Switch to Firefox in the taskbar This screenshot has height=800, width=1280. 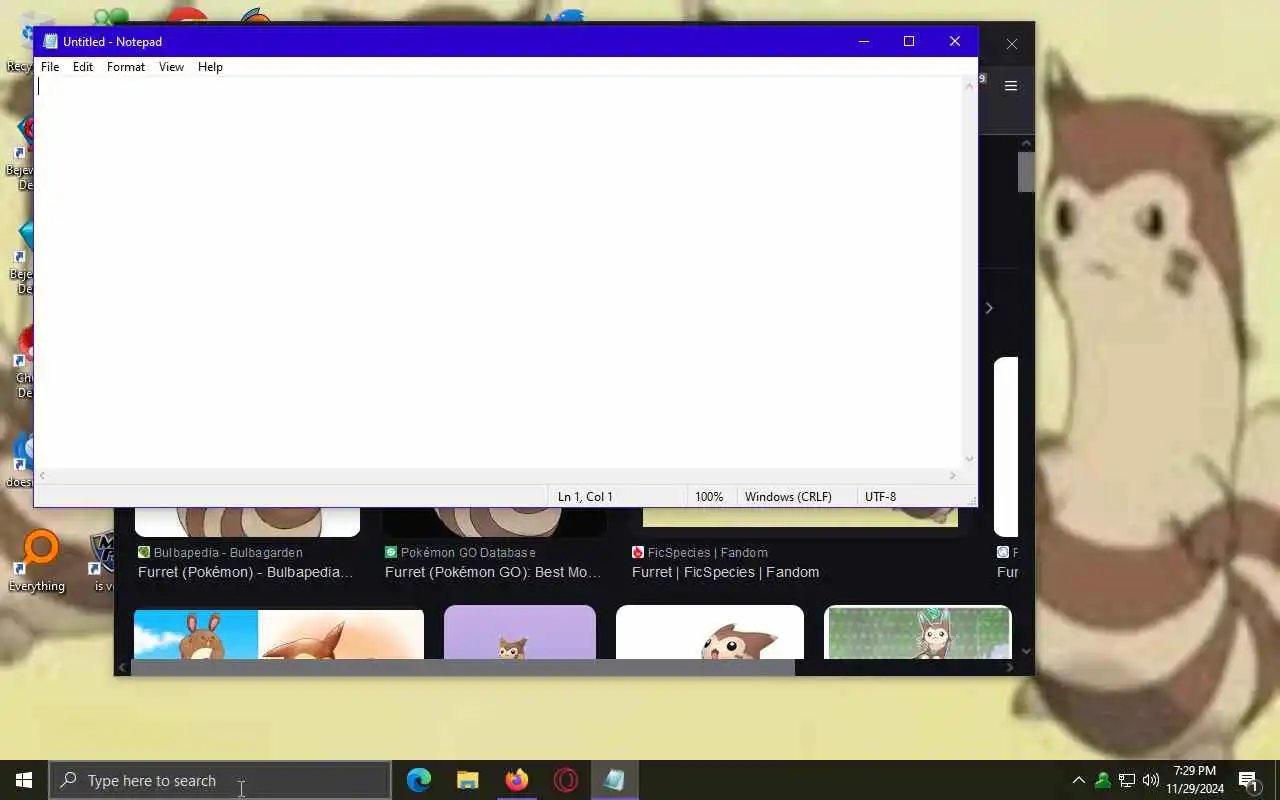pos(517,780)
